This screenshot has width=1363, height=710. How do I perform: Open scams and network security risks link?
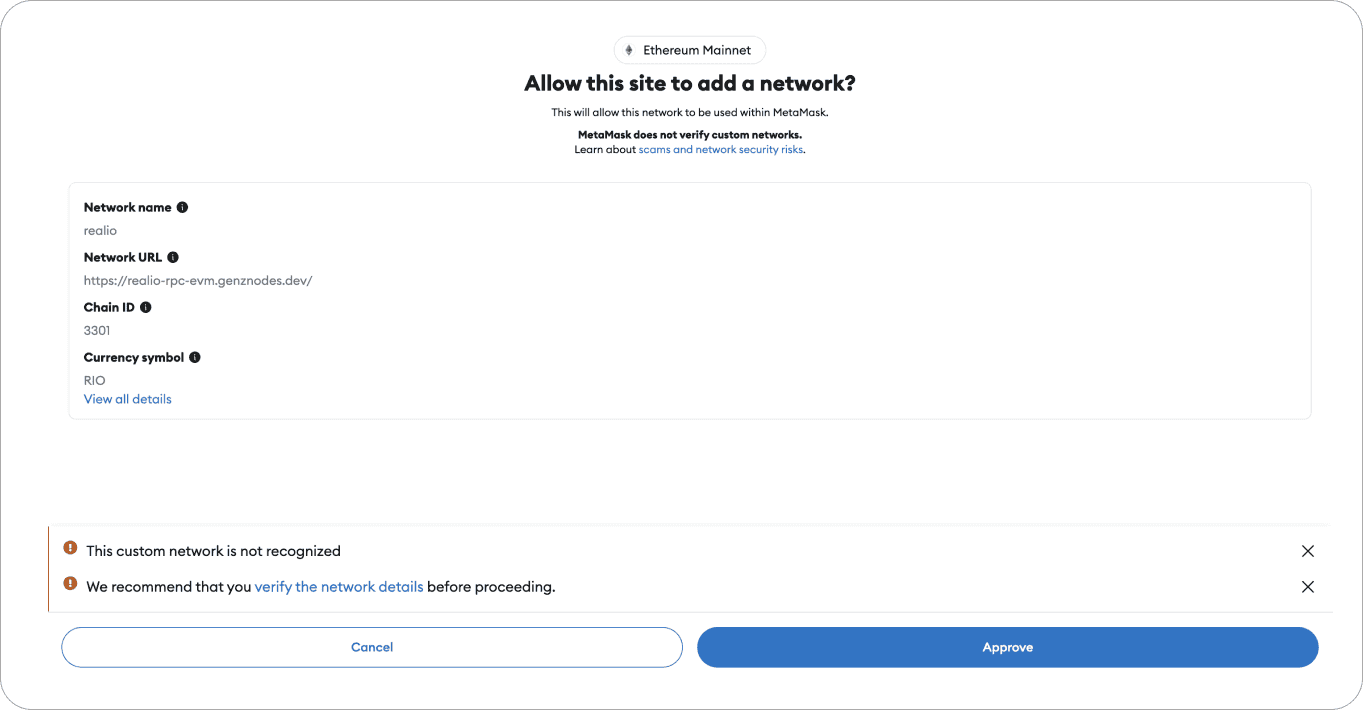[x=721, y=150]
